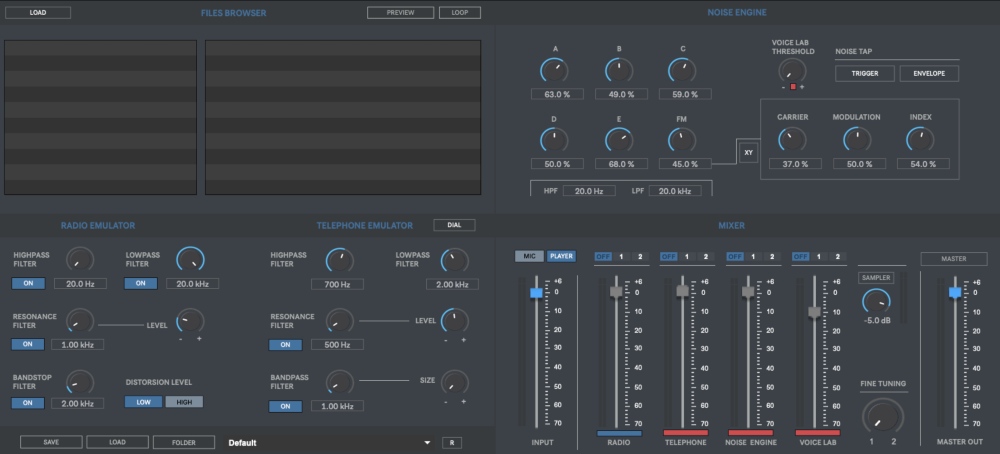Screen dimensions: 1000x454
Task: Click the Master Out fader handle
Action: [x=954, y=292]
